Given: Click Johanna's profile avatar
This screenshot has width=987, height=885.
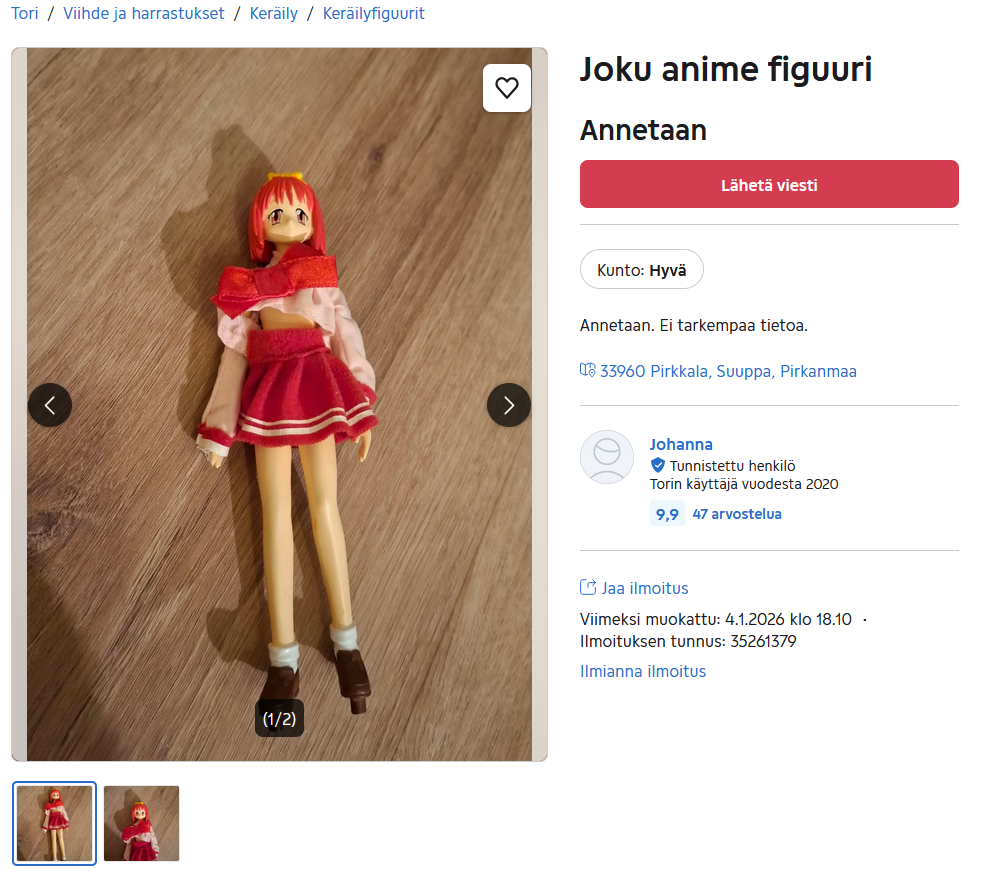Looking at the screenshot, I should pyautogui.click(x=607, y=457).
